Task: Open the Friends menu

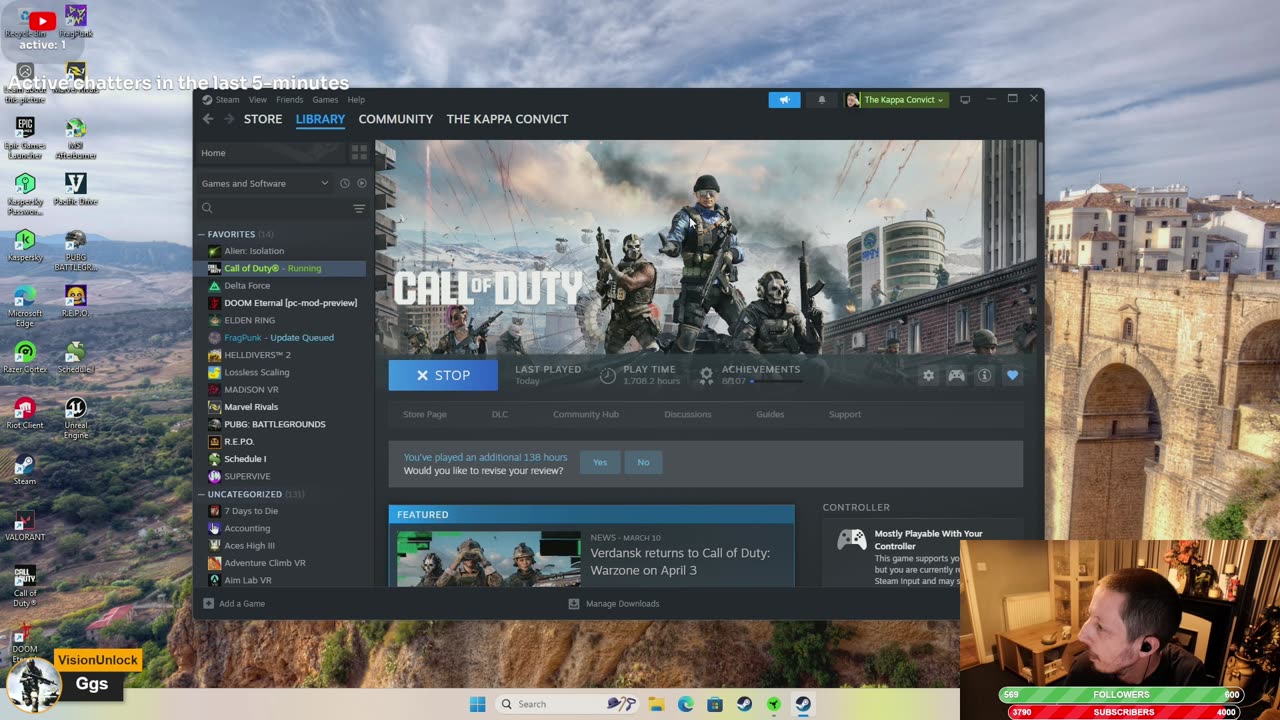Action: (x=290, y=100)
